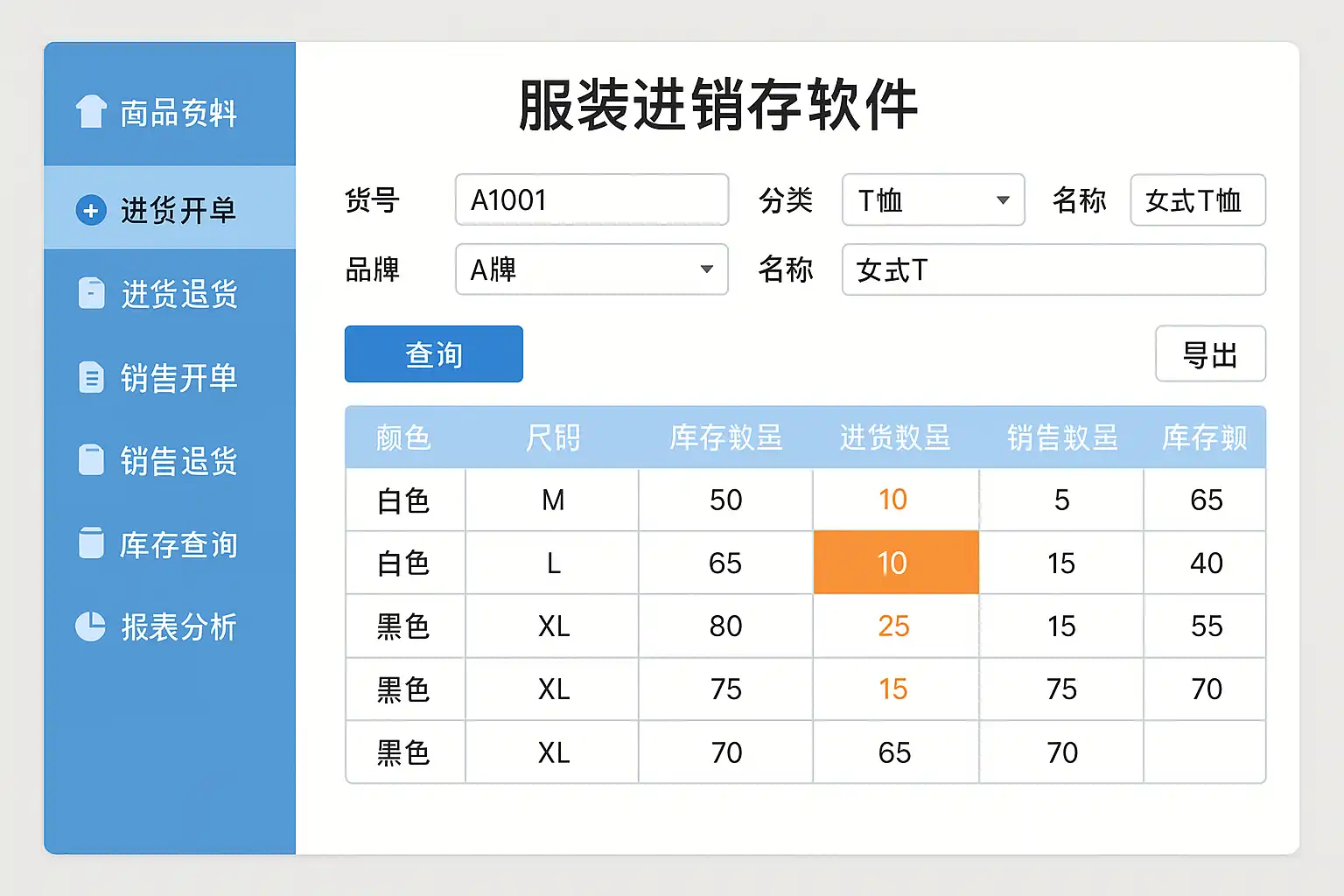
Task: Click the 进货数量 column header
Action: [x=895, y=437]
